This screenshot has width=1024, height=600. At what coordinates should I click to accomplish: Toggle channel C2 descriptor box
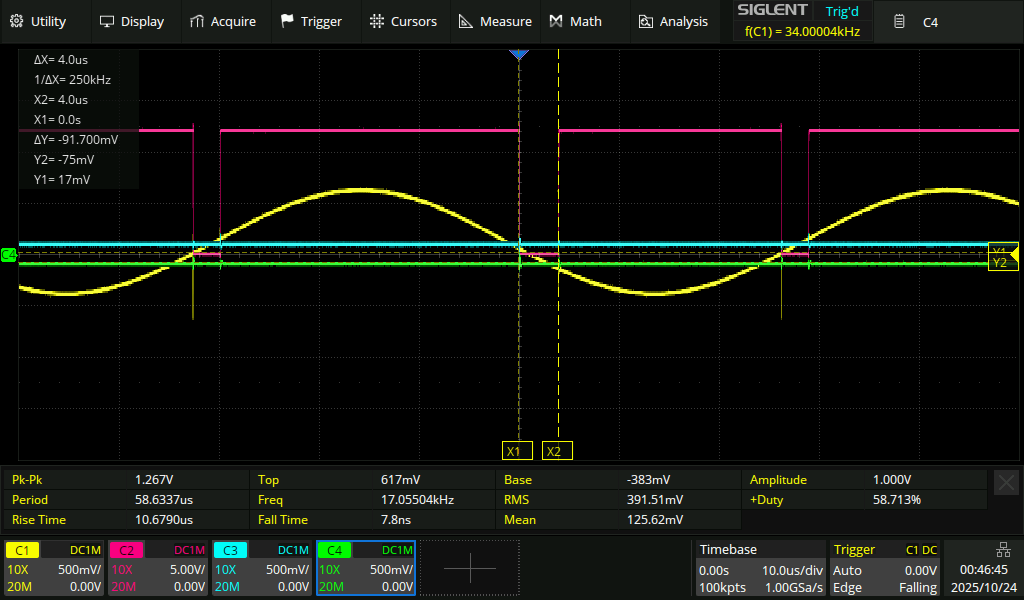point(158,568)
